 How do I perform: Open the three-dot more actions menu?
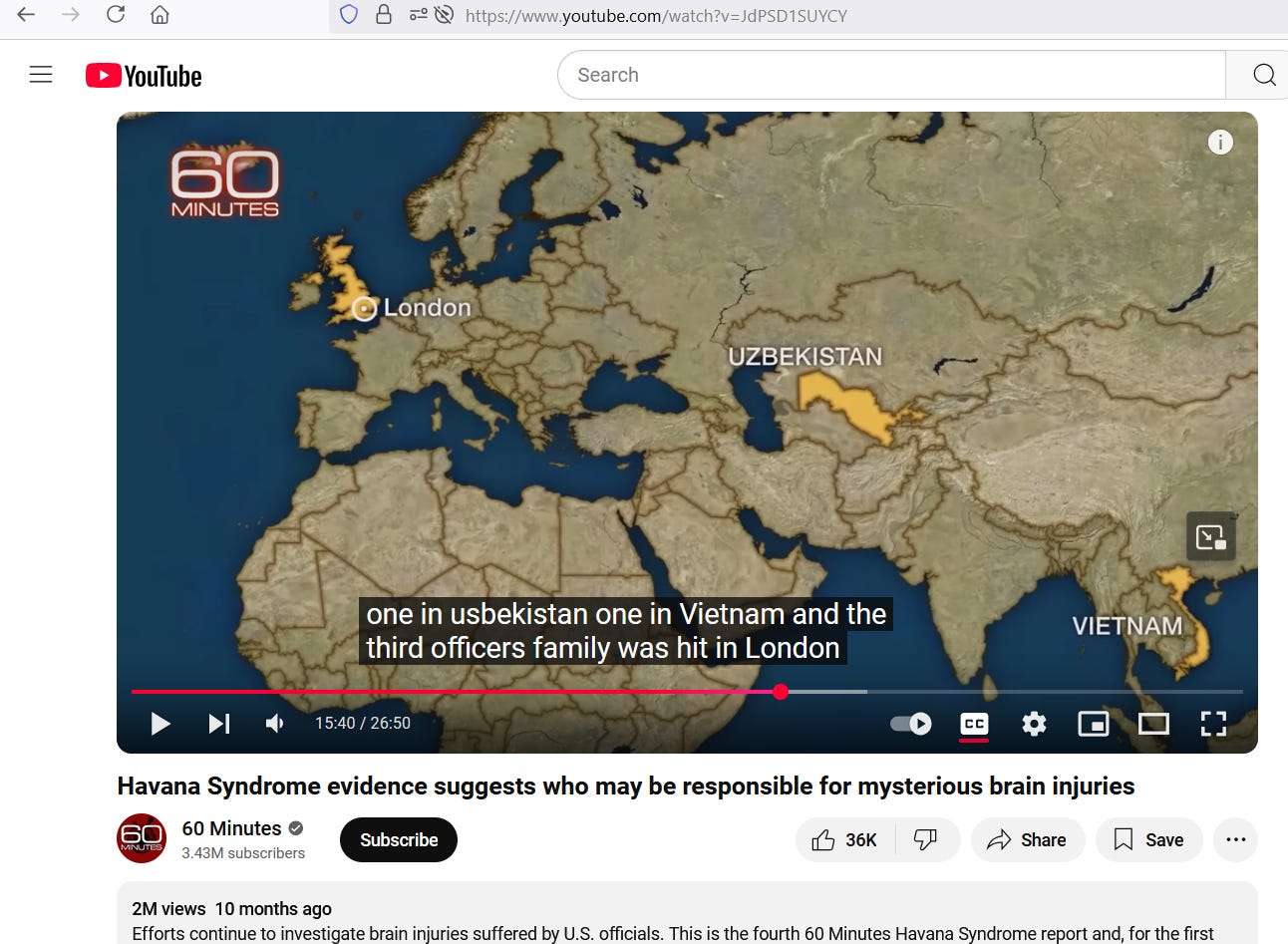(1236, 840)
